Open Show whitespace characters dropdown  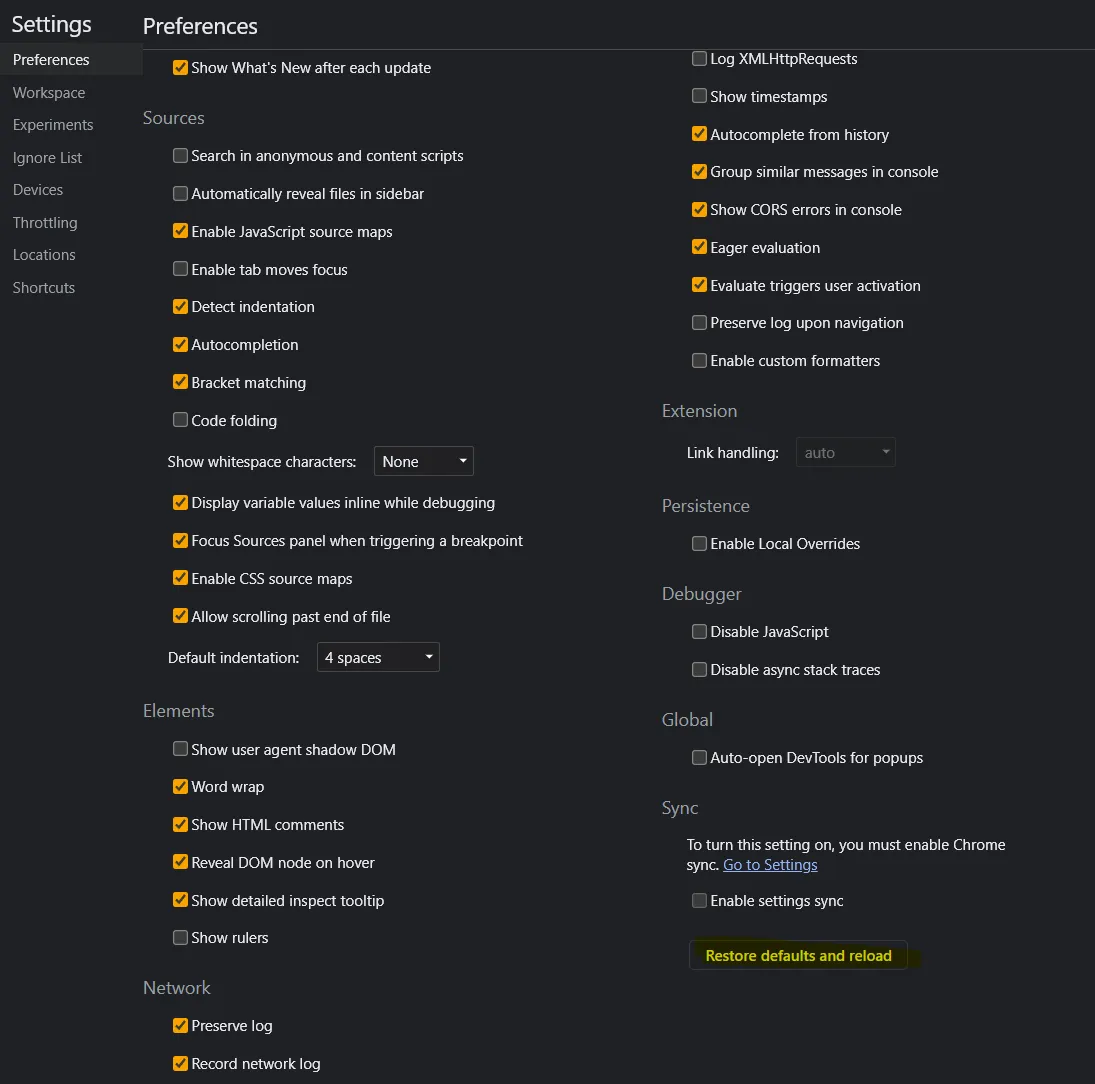click(423, 462)
